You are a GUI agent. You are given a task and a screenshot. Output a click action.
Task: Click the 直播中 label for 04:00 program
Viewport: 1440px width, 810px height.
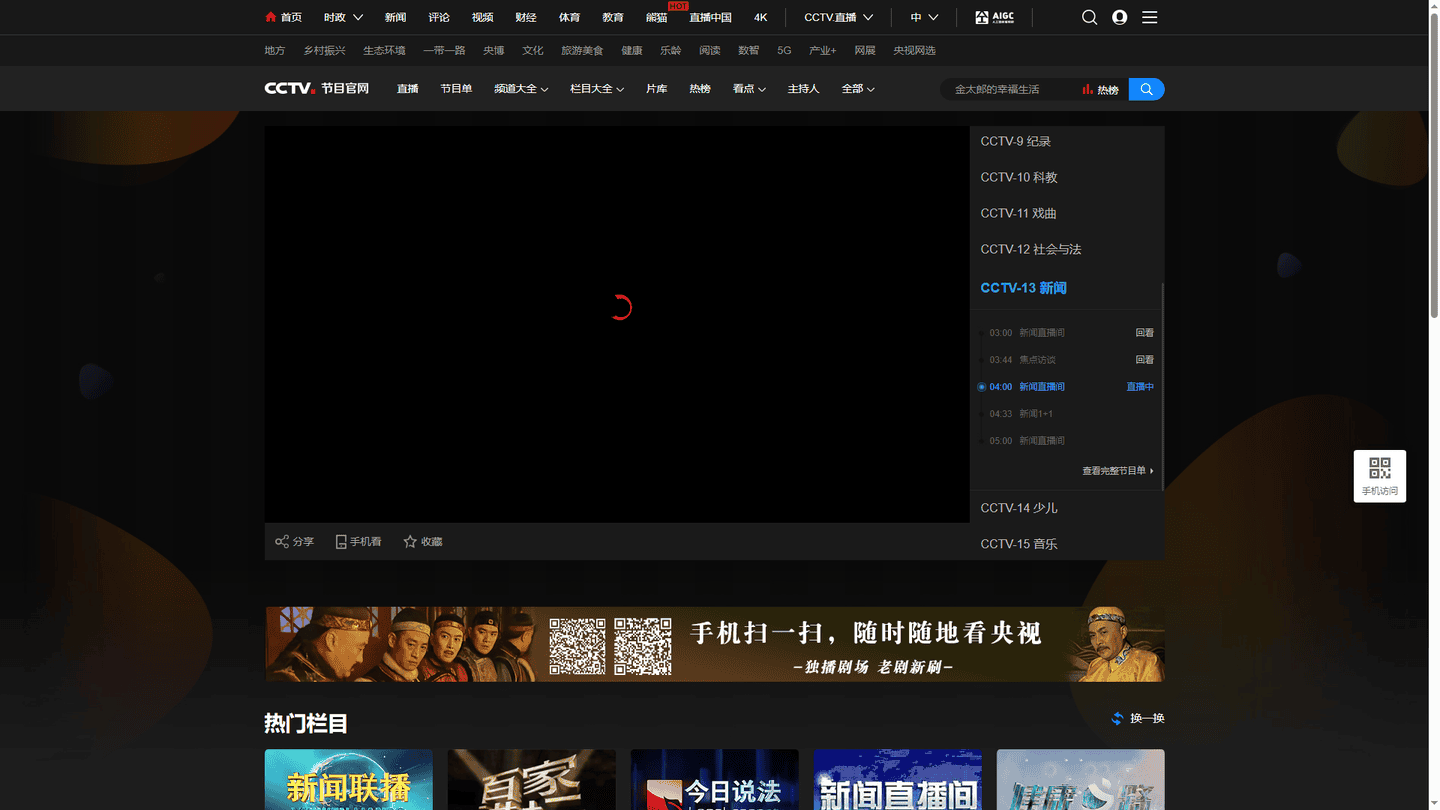tap(1140, 387)
